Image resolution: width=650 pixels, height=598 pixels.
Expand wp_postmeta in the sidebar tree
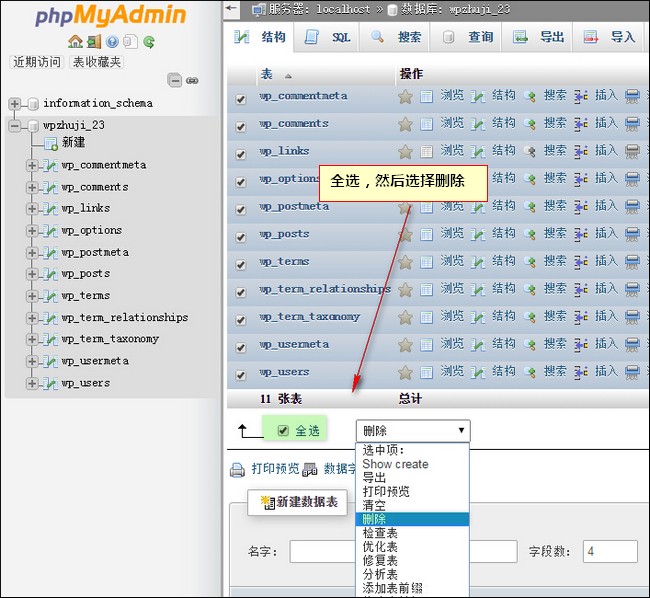[32, 252]
